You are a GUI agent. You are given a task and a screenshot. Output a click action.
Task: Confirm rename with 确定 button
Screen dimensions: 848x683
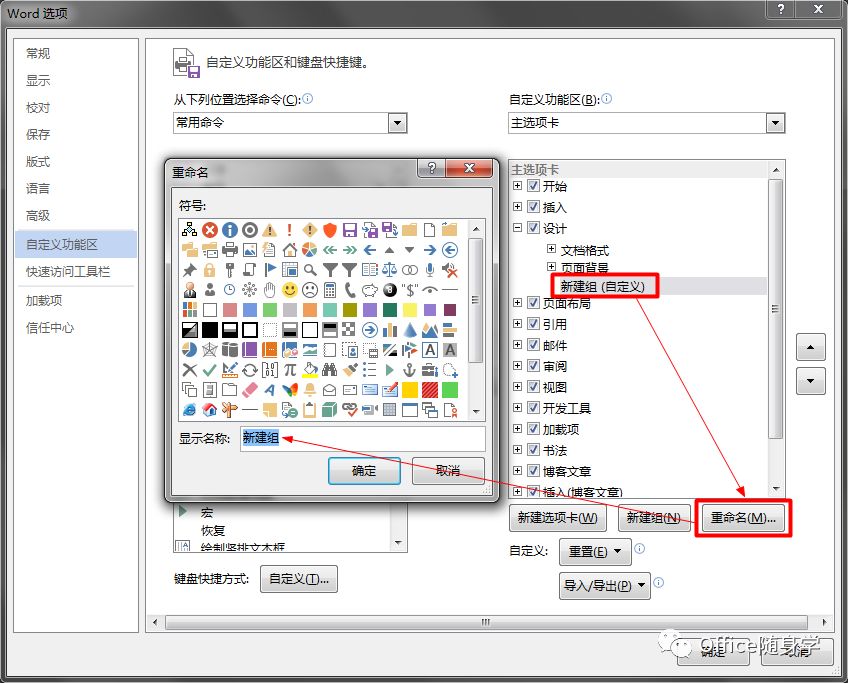[364, 471]
